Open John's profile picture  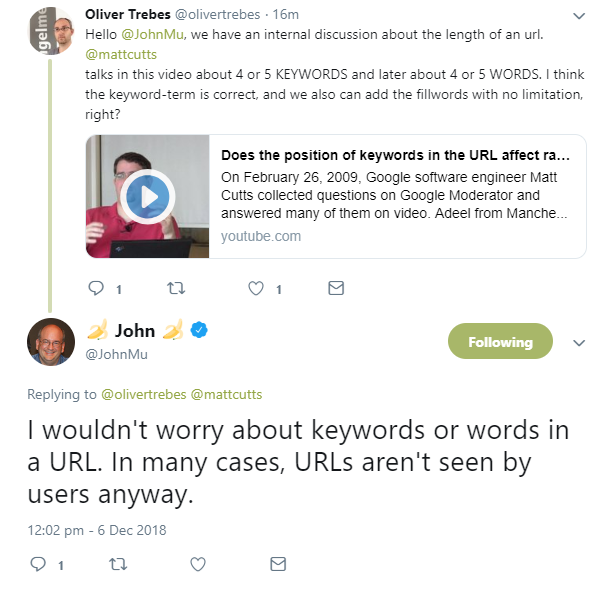[x=51, y=341]
